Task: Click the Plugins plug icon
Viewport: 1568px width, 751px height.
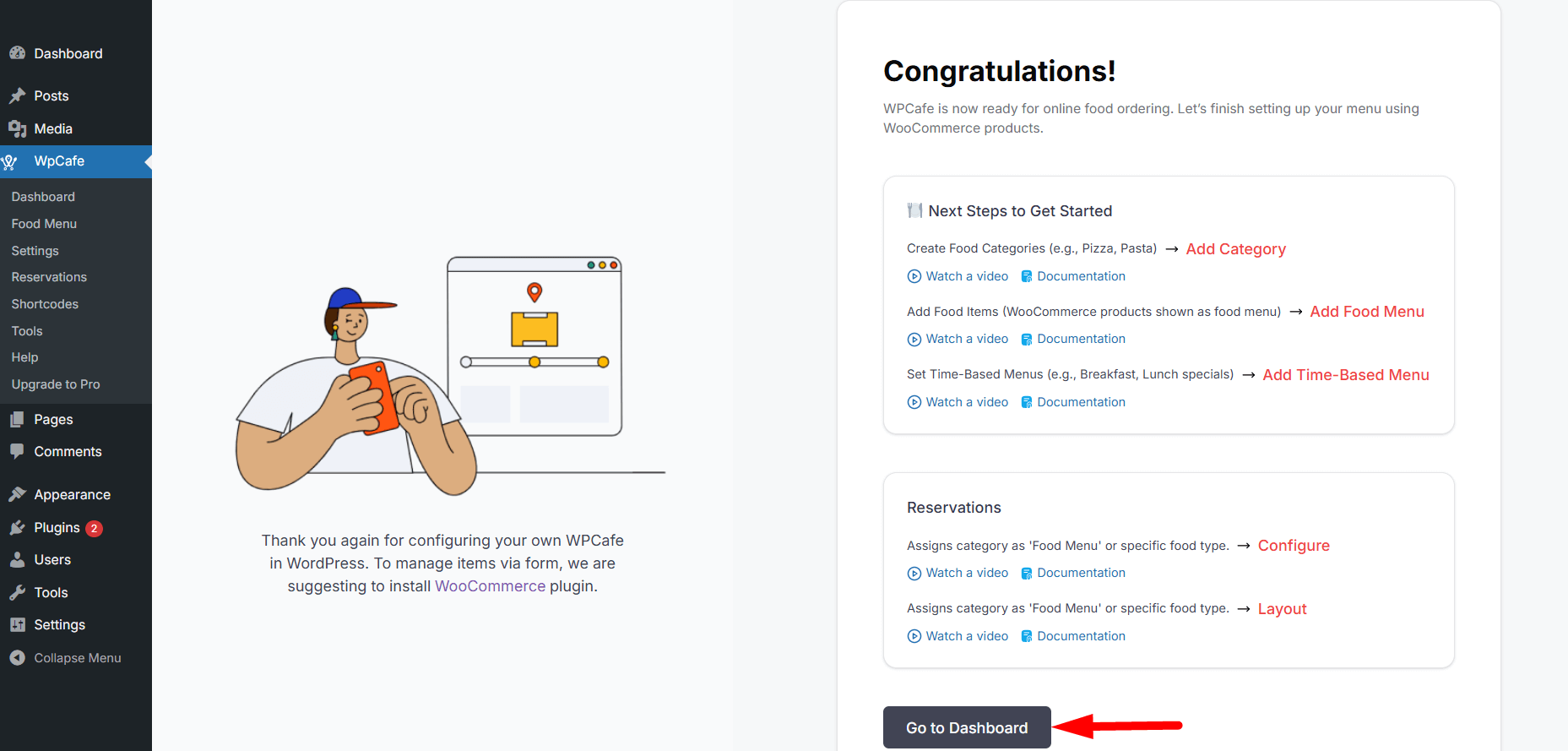Action: coord(17,528)
